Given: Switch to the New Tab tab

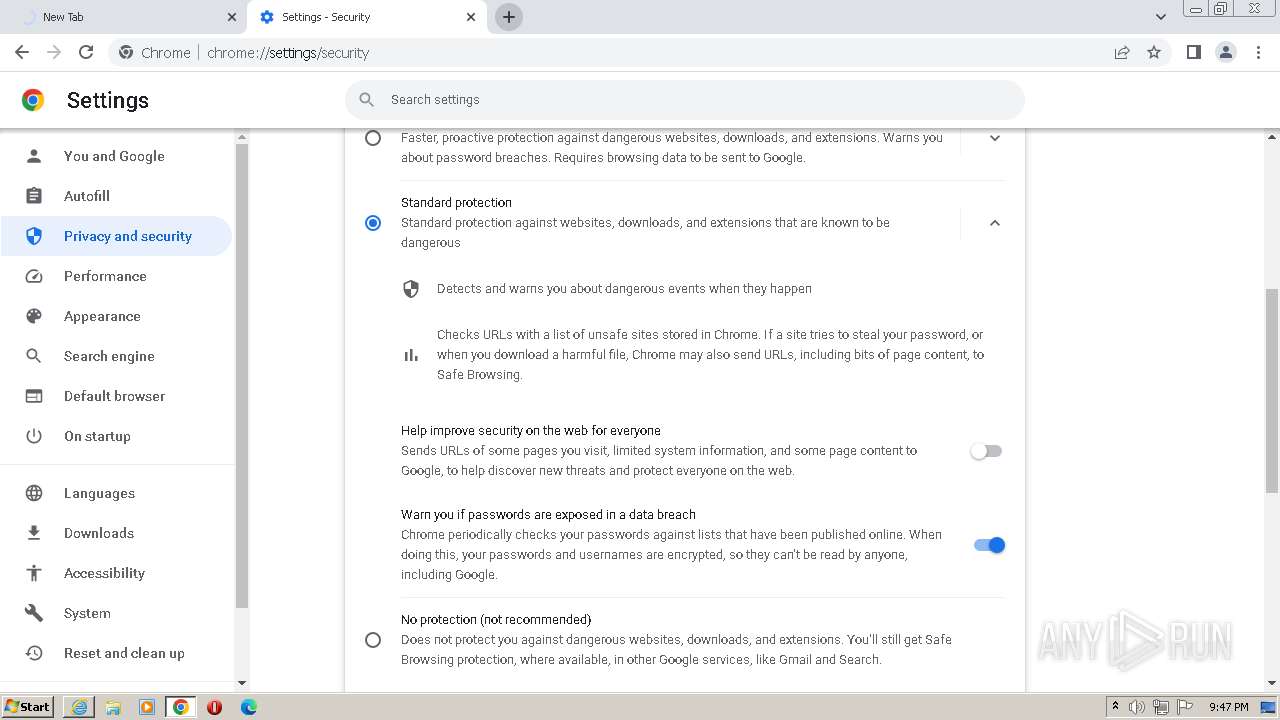Looking at the screenshot, I should point(125,17).
